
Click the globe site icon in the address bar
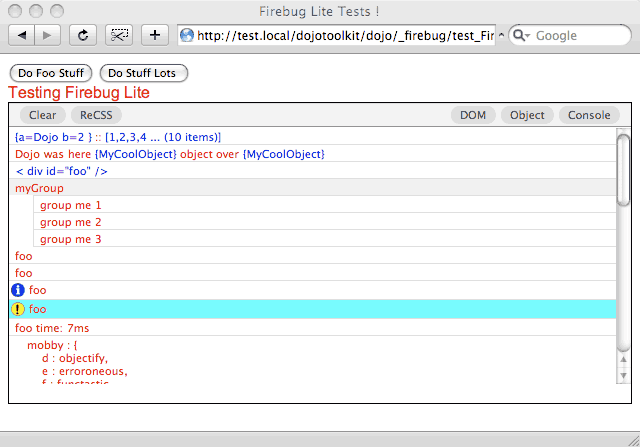pyautogui.click(x=187, y=36)
